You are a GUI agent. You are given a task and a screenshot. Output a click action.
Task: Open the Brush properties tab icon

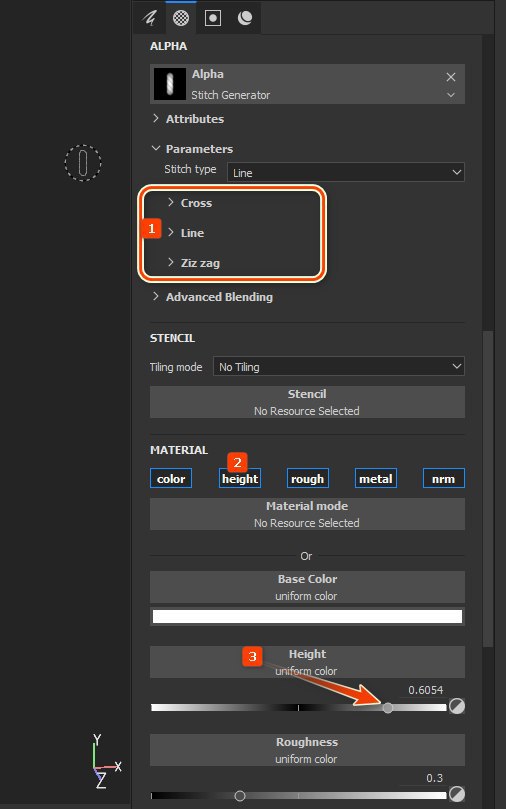click(150, 18)
